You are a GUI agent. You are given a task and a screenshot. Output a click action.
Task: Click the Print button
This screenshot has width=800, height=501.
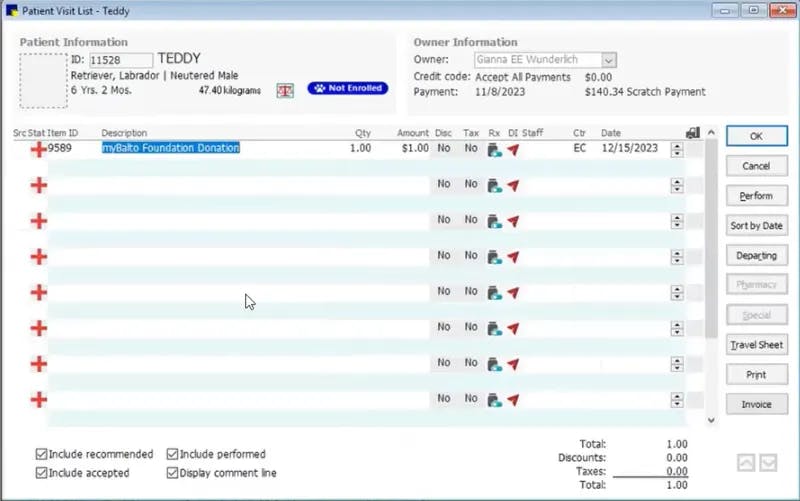coord(757,374)
